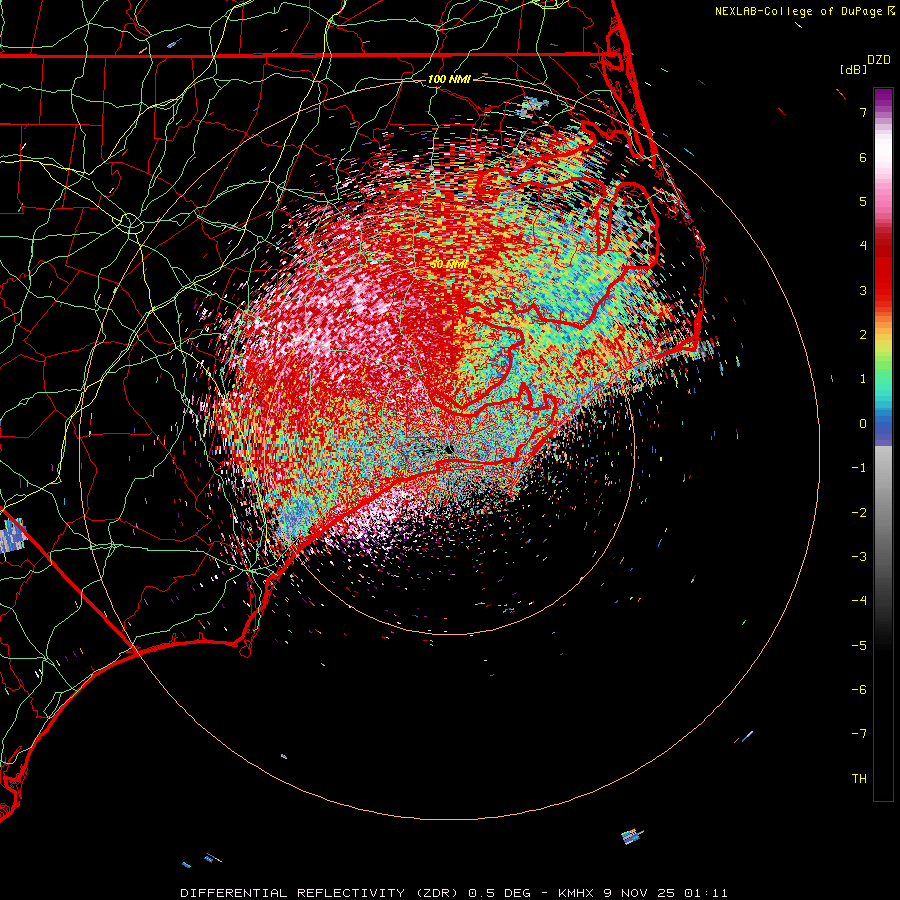Image resolution: width=900 pixels, height=900 pixels.
Task: Select the -4 value on the scale
Action: (x=859, y=601)
